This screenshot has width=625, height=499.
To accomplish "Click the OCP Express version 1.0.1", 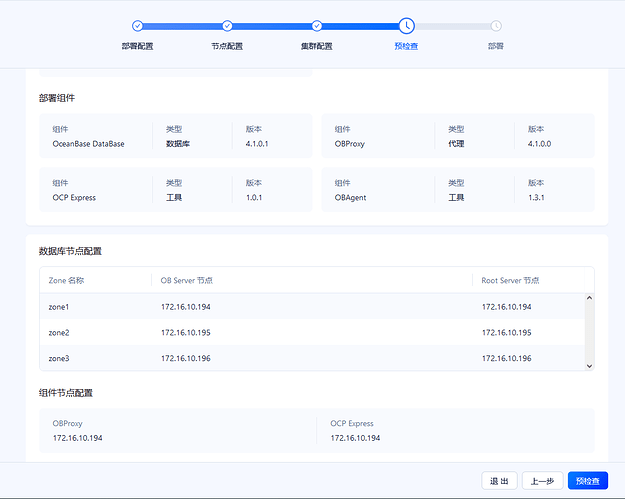I will point(254,198).
